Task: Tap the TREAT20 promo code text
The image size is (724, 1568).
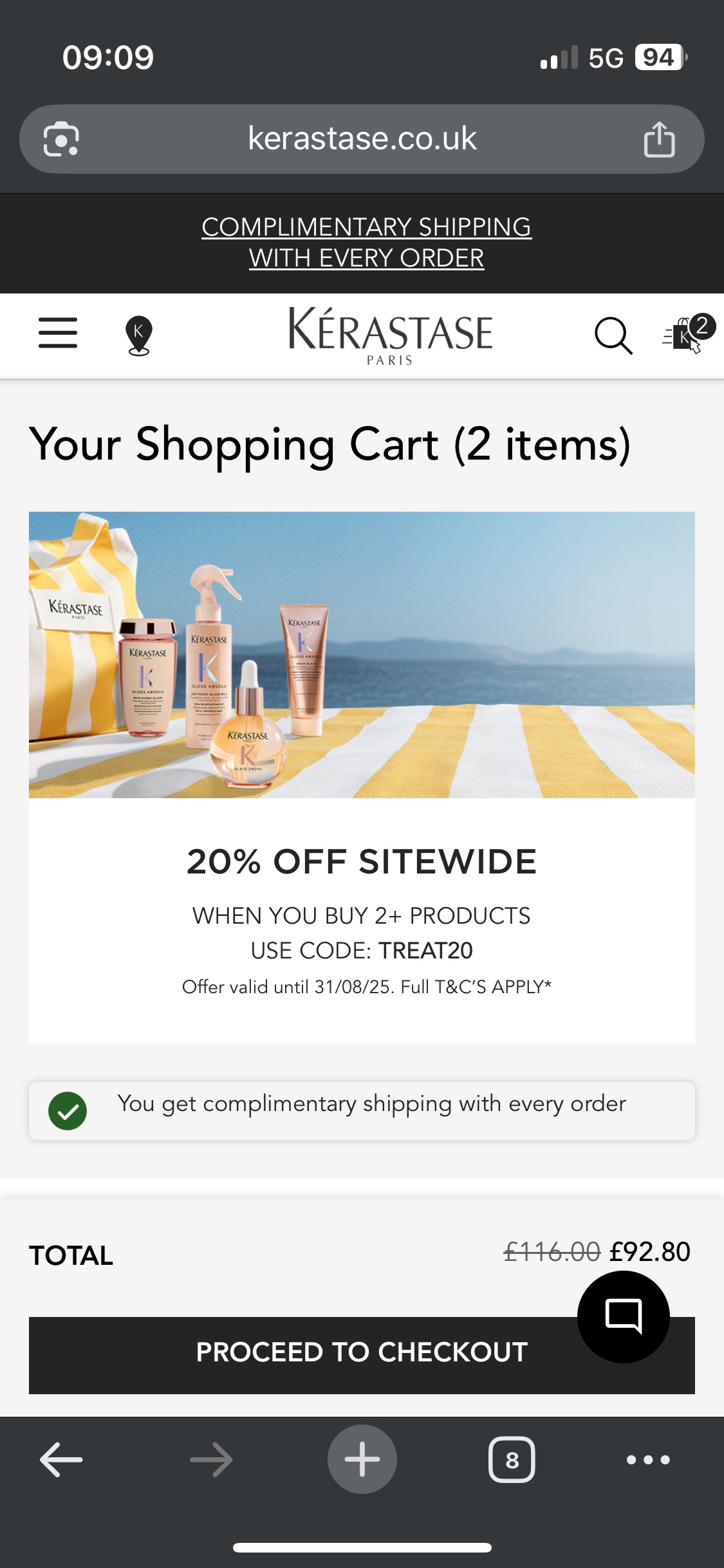Action: click(425, 951)
